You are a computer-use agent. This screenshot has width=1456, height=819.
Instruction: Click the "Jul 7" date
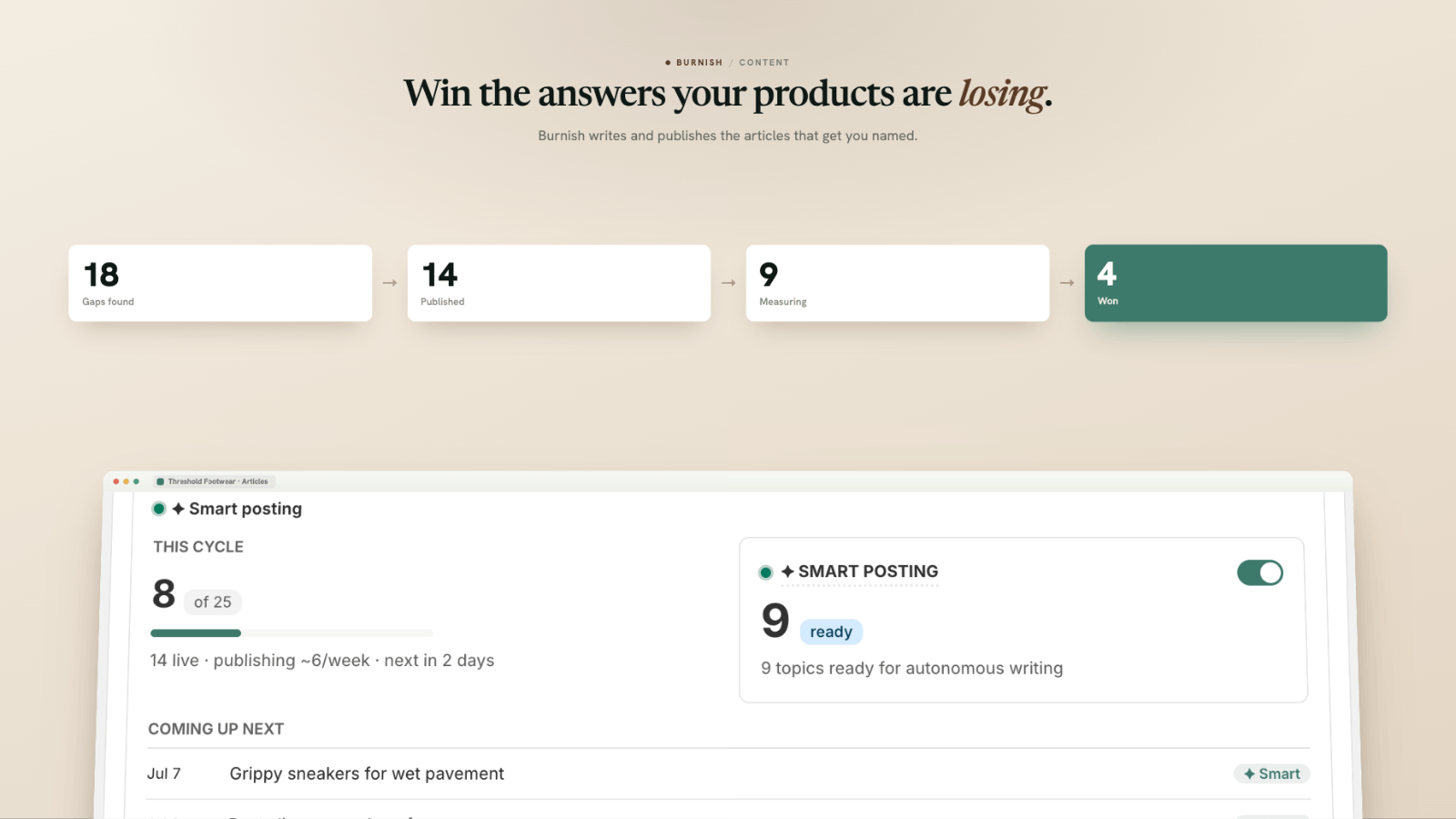tap(164, 773)
